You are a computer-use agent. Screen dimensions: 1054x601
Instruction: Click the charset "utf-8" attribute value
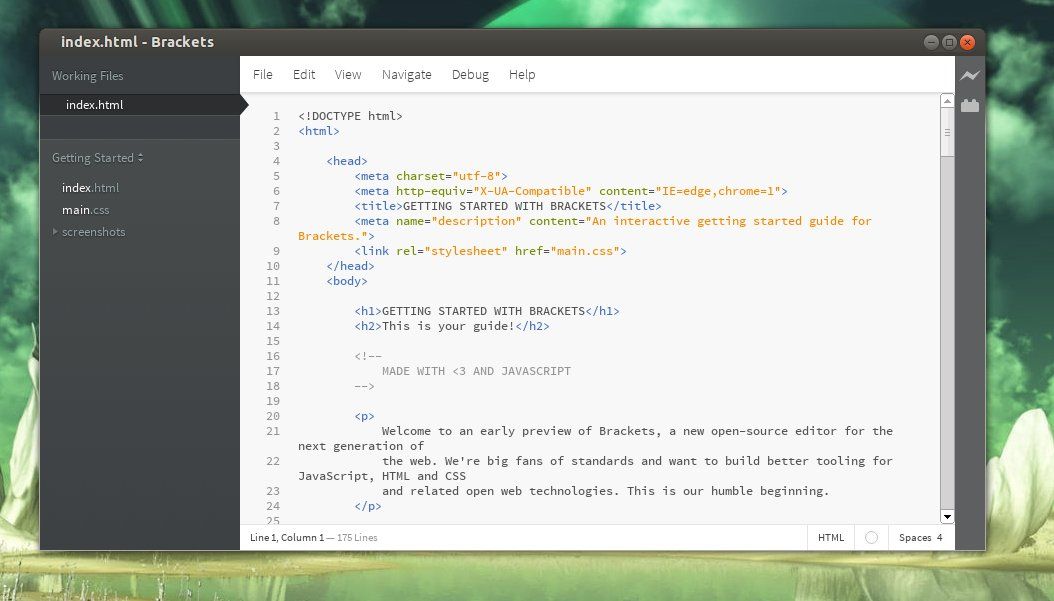click(477, 176)
